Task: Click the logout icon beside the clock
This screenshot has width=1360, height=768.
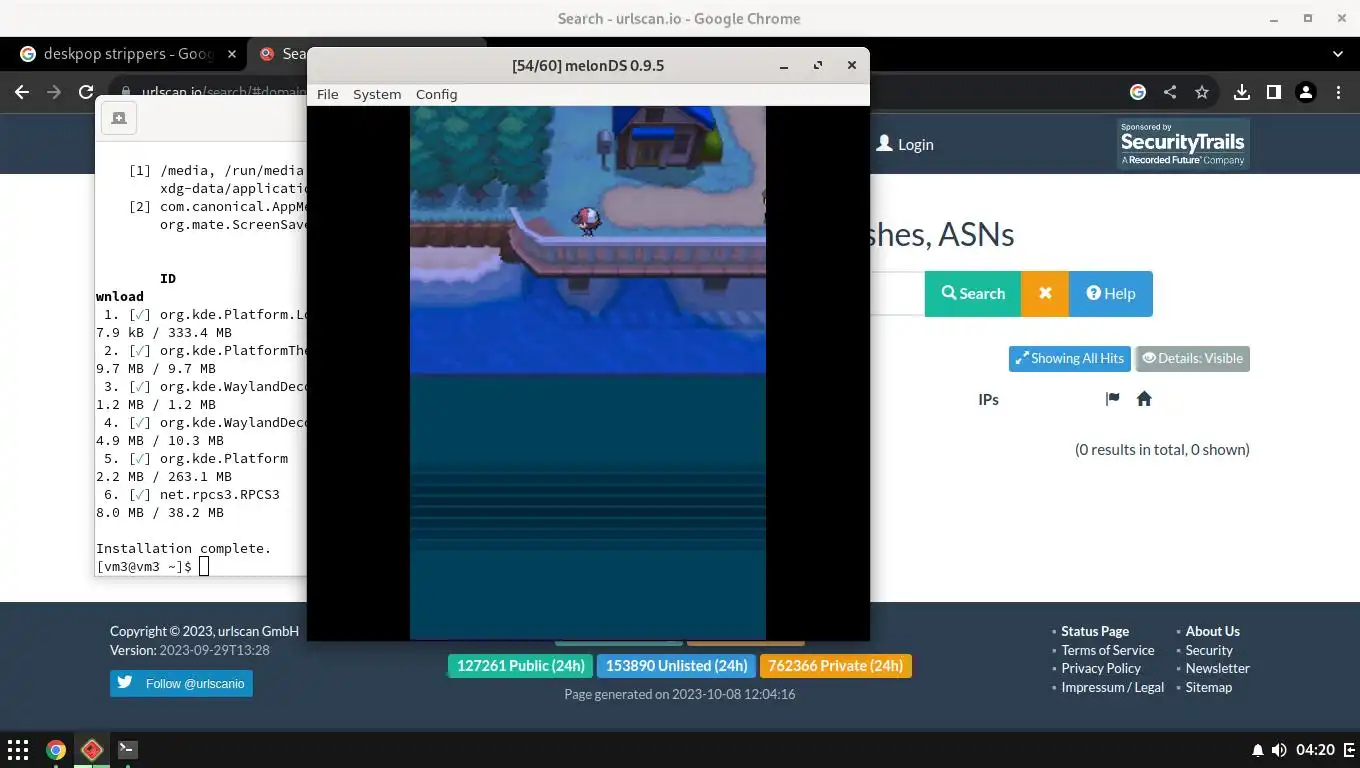Action: (x=1349, y=750)
